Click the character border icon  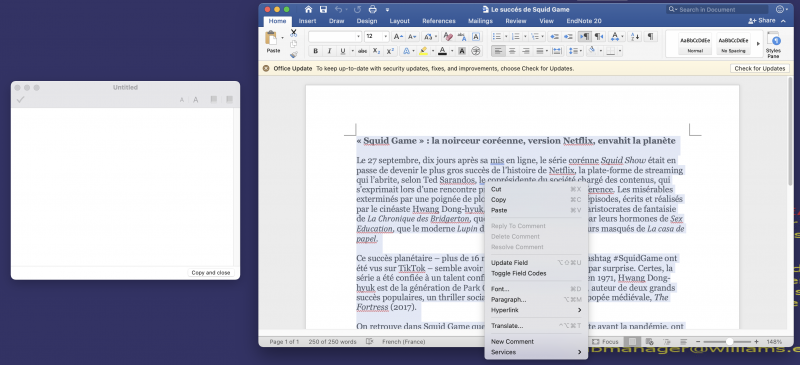click(476, 37)
